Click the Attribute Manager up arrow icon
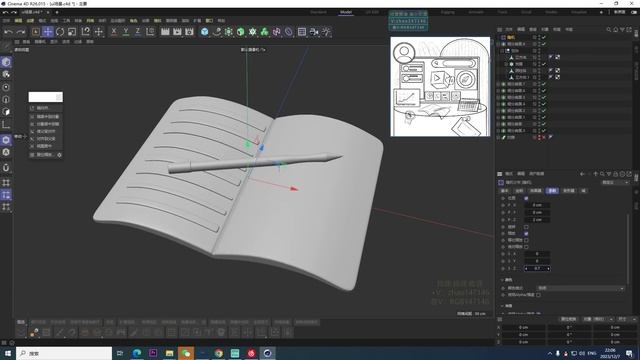Viewport: 640px width, 360px height. click(x=596, y=174)
